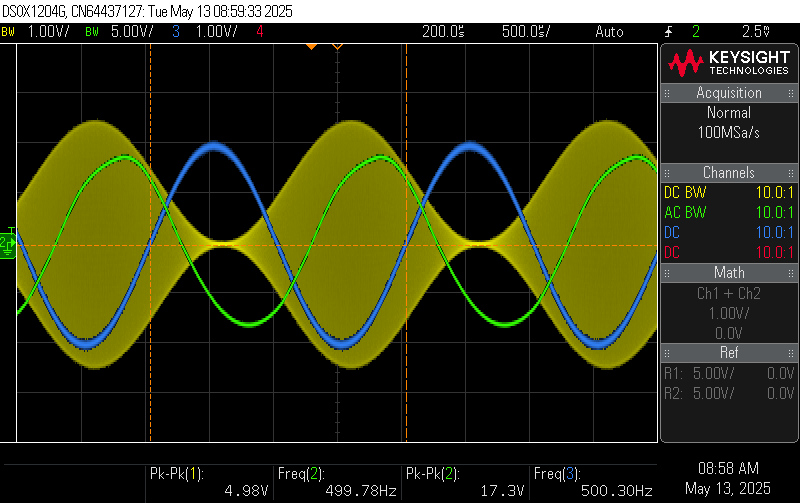This screenshot has height=503, width=800.
Task: Click the Ch1 + Ch2 math function text
Action: (729, 293)
